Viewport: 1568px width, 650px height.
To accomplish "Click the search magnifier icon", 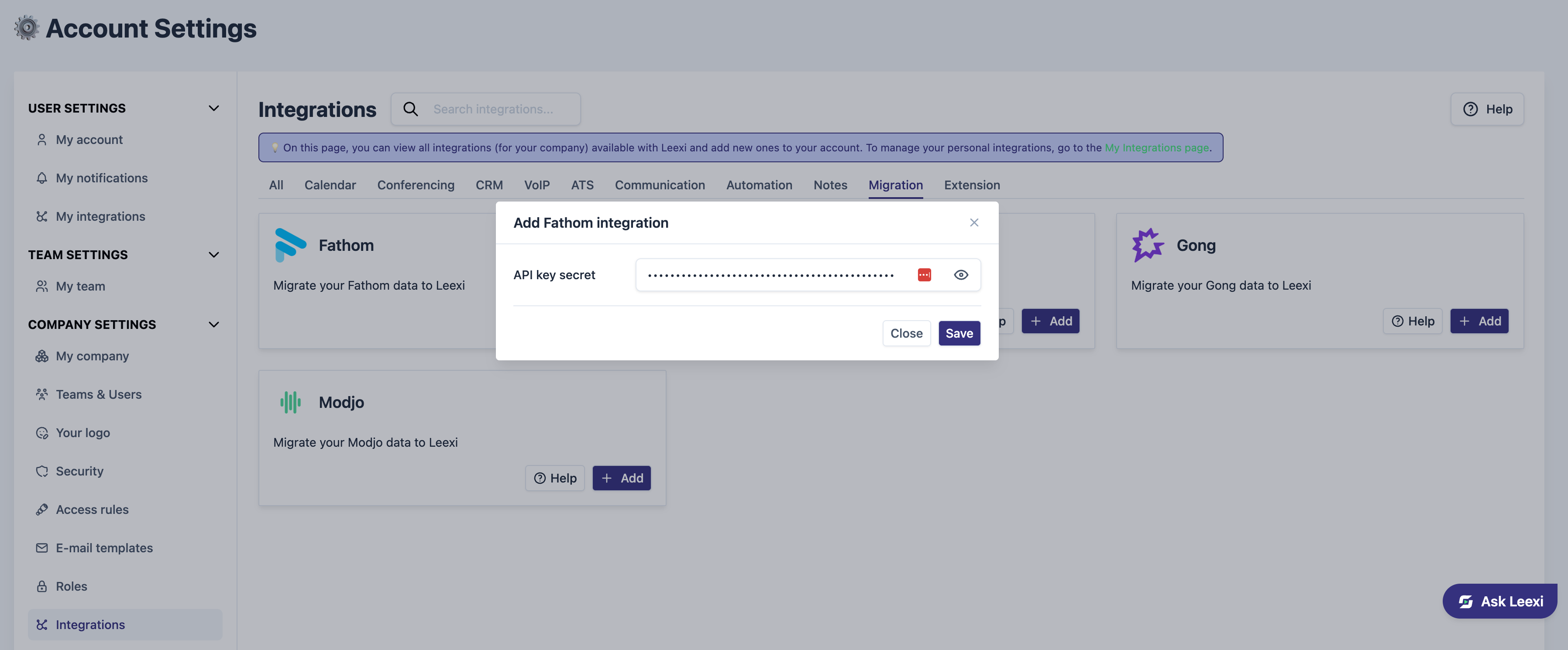I will coord(411,109).
